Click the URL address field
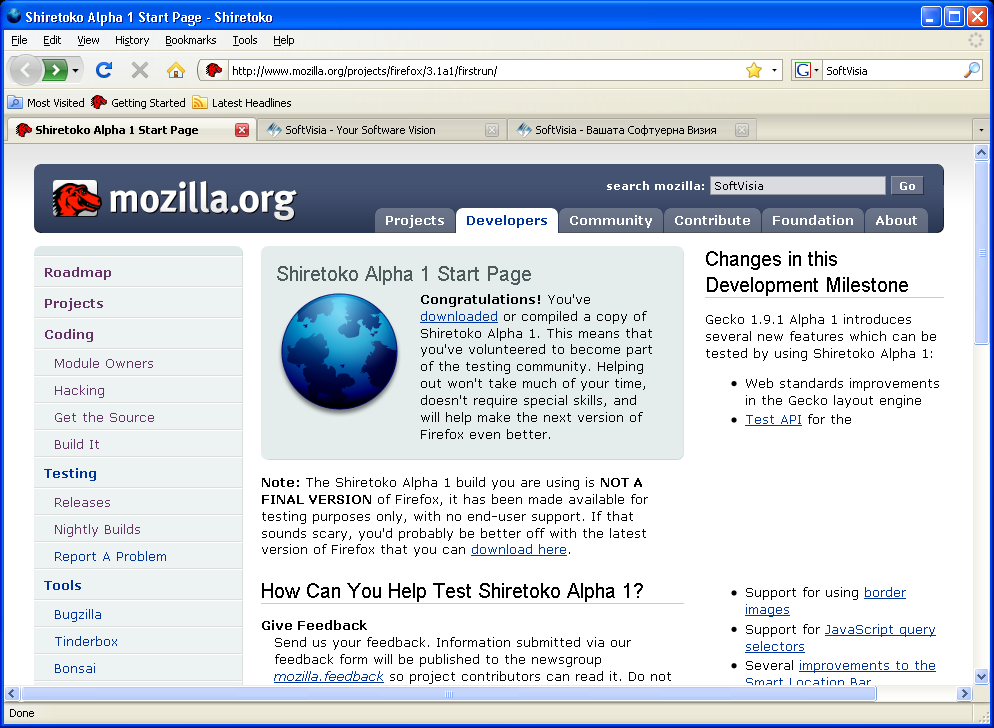 coord(485,70)
